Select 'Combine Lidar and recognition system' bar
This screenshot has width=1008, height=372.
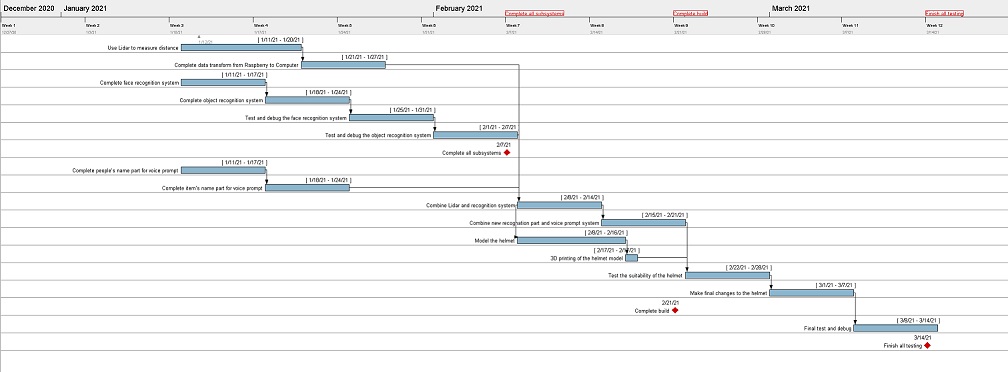point(560,206)
